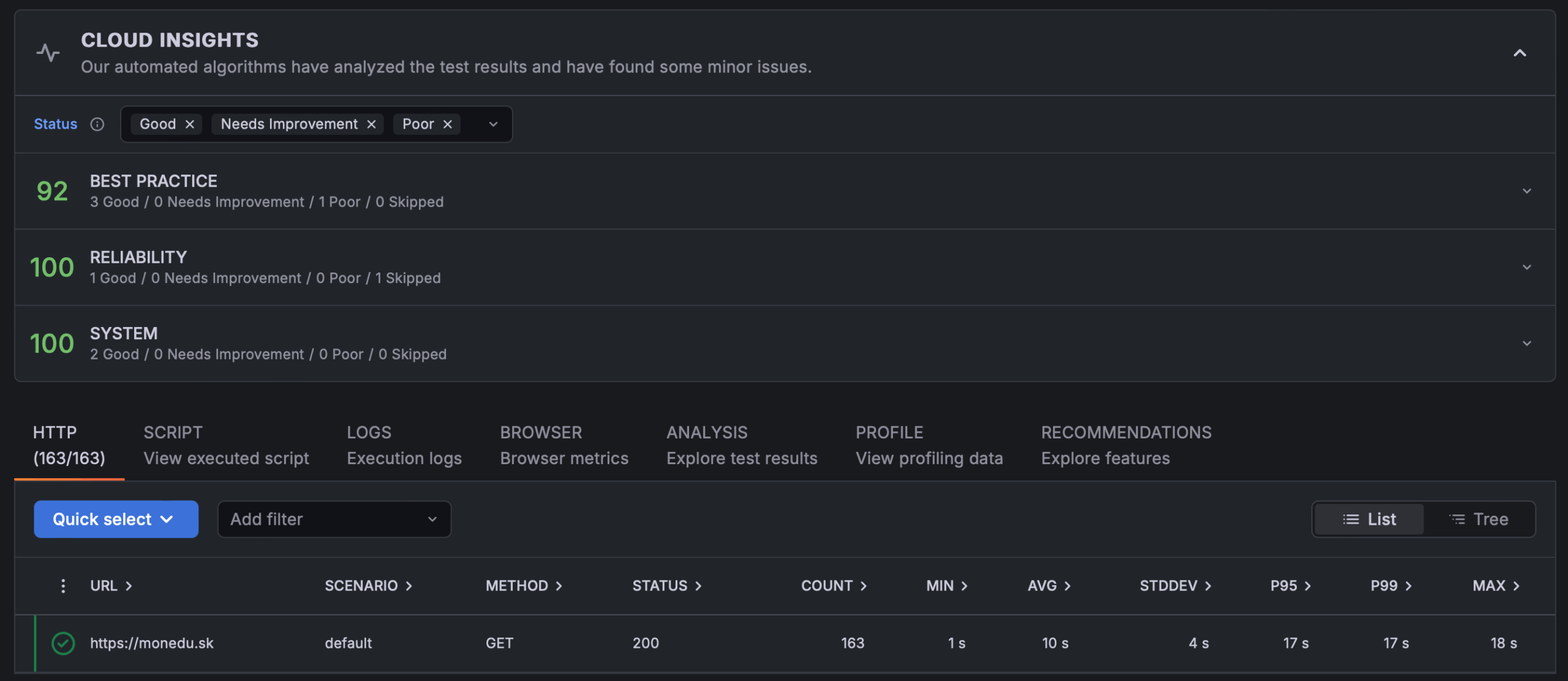Click the Cloud Insights heartbeat icon
Viewport: 1568px width, 681px height.
[48, 53]
